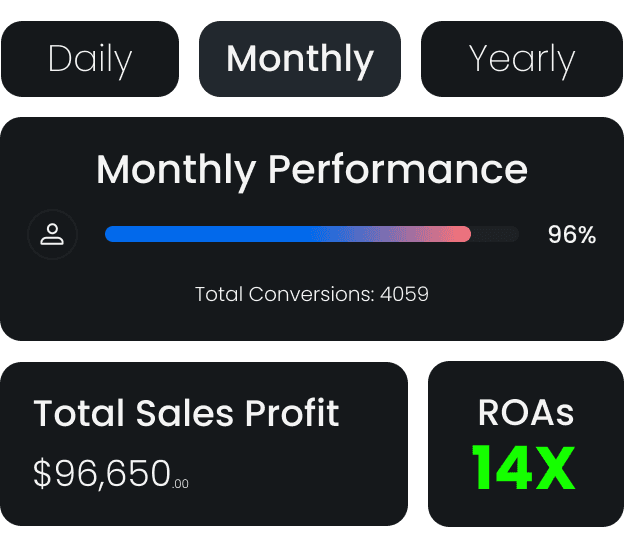Click the X in the green 14X

(x=553, y=467)
